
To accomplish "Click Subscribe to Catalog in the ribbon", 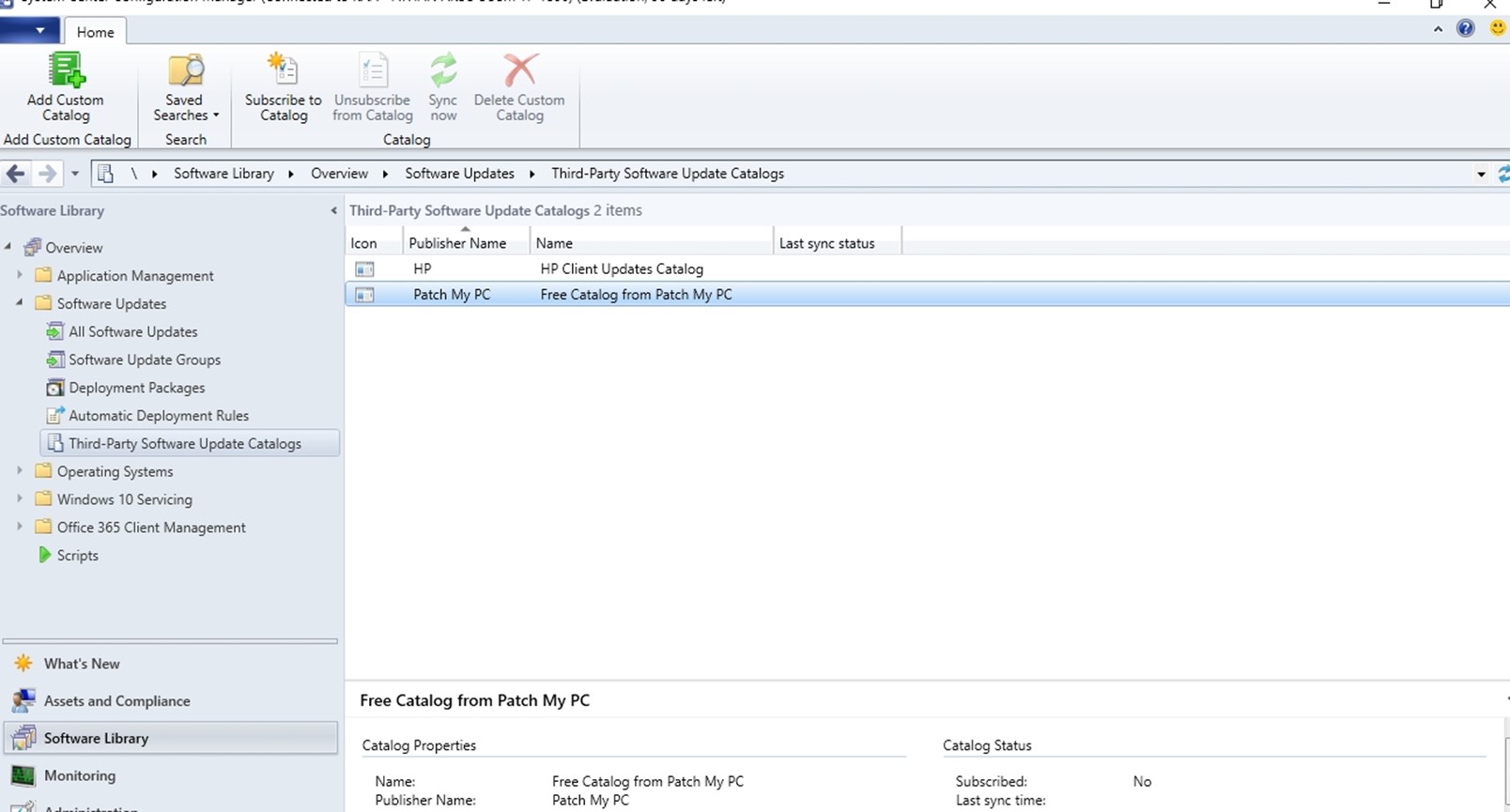I will pyautogui.click(x=283, y=87).
